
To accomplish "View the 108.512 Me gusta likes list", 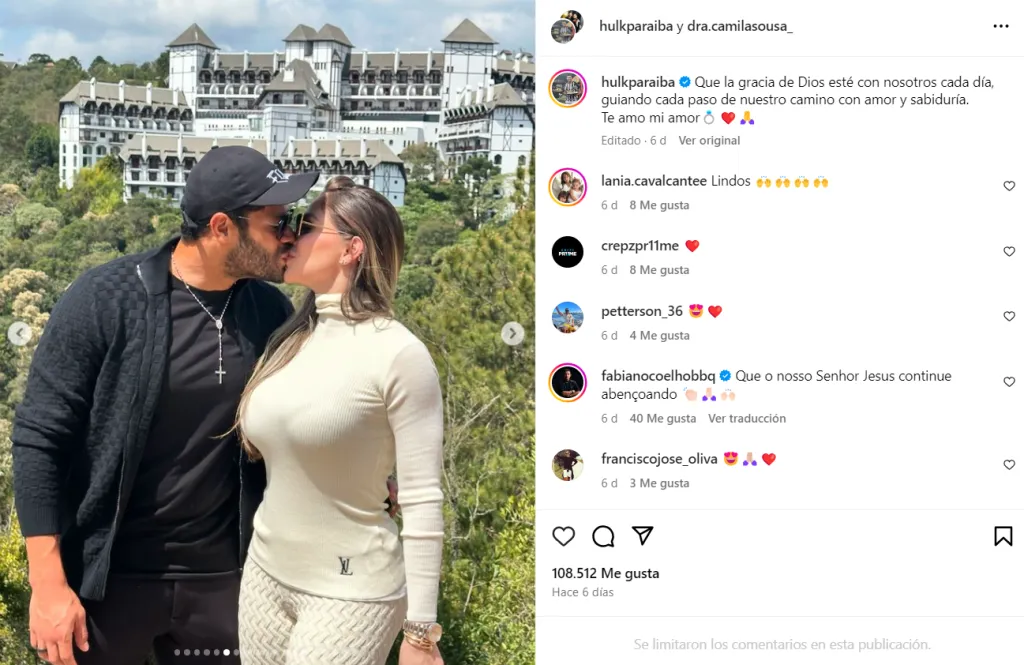I will point(605,573).
